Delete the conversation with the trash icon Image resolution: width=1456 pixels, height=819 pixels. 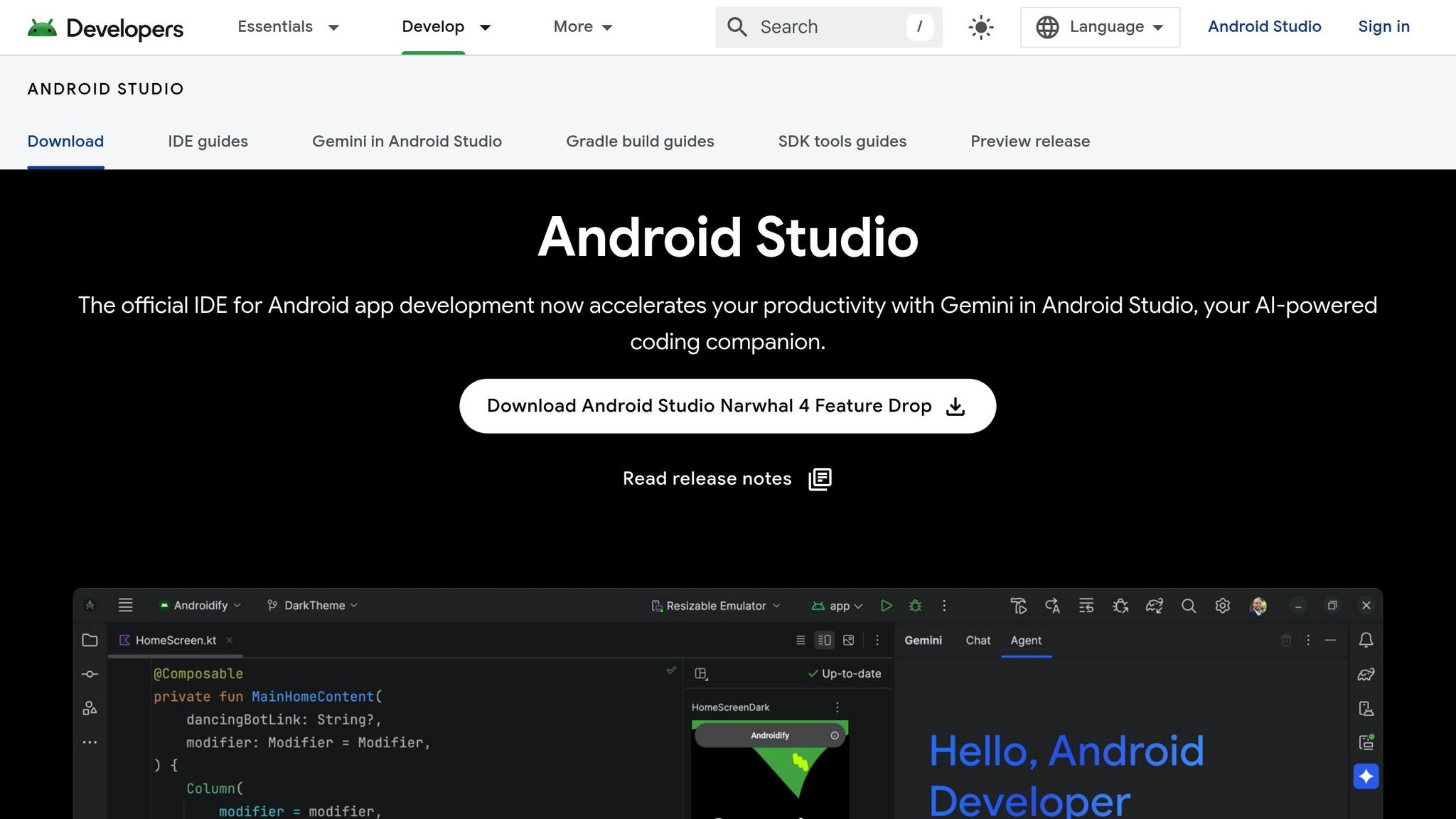click(x=1286, y=640)
